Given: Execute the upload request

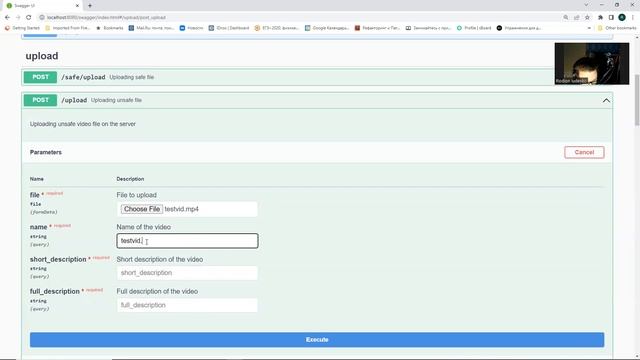Looking at the screenshot, I should [x=317, y=340].
